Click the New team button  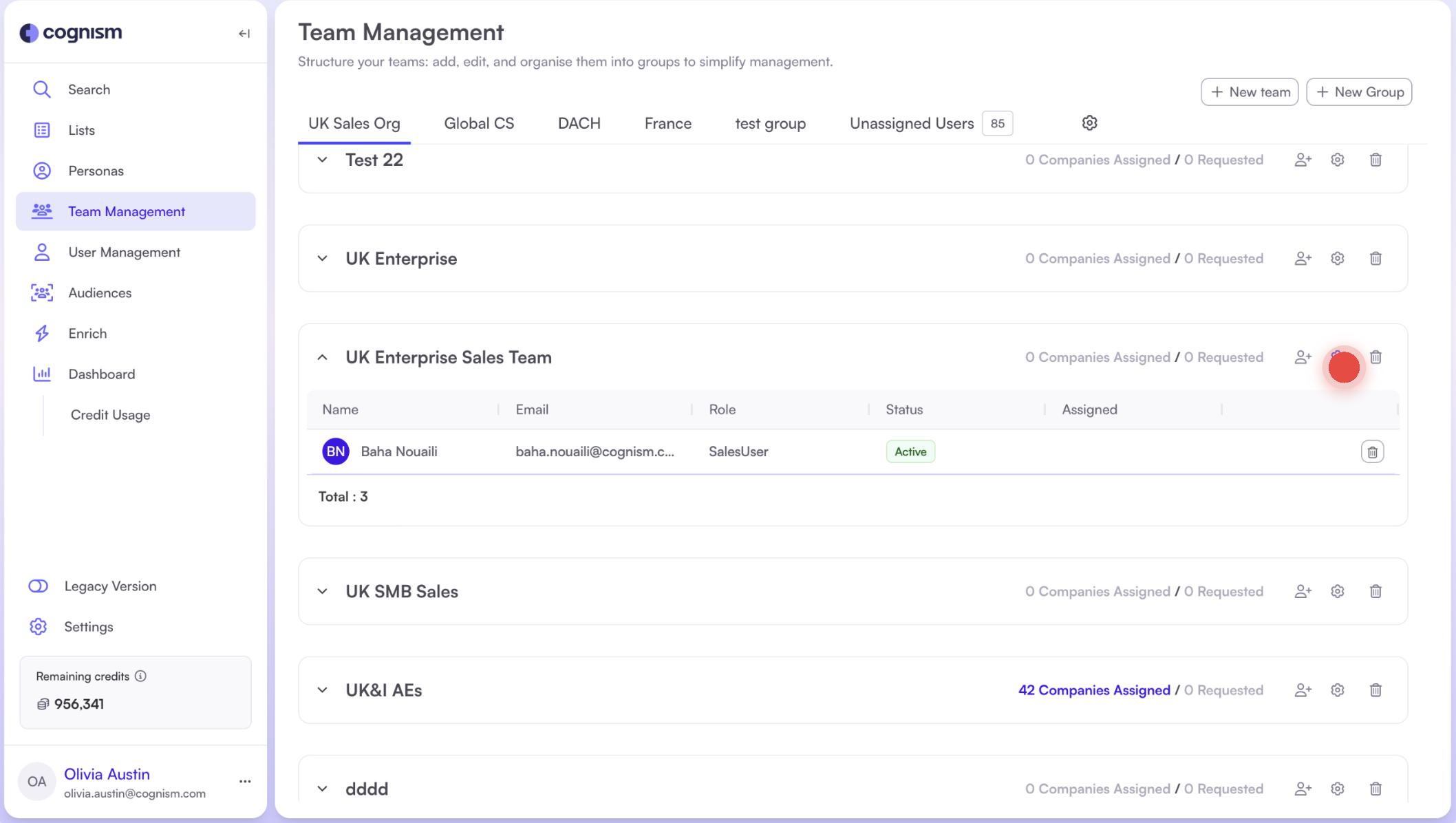1250,92
